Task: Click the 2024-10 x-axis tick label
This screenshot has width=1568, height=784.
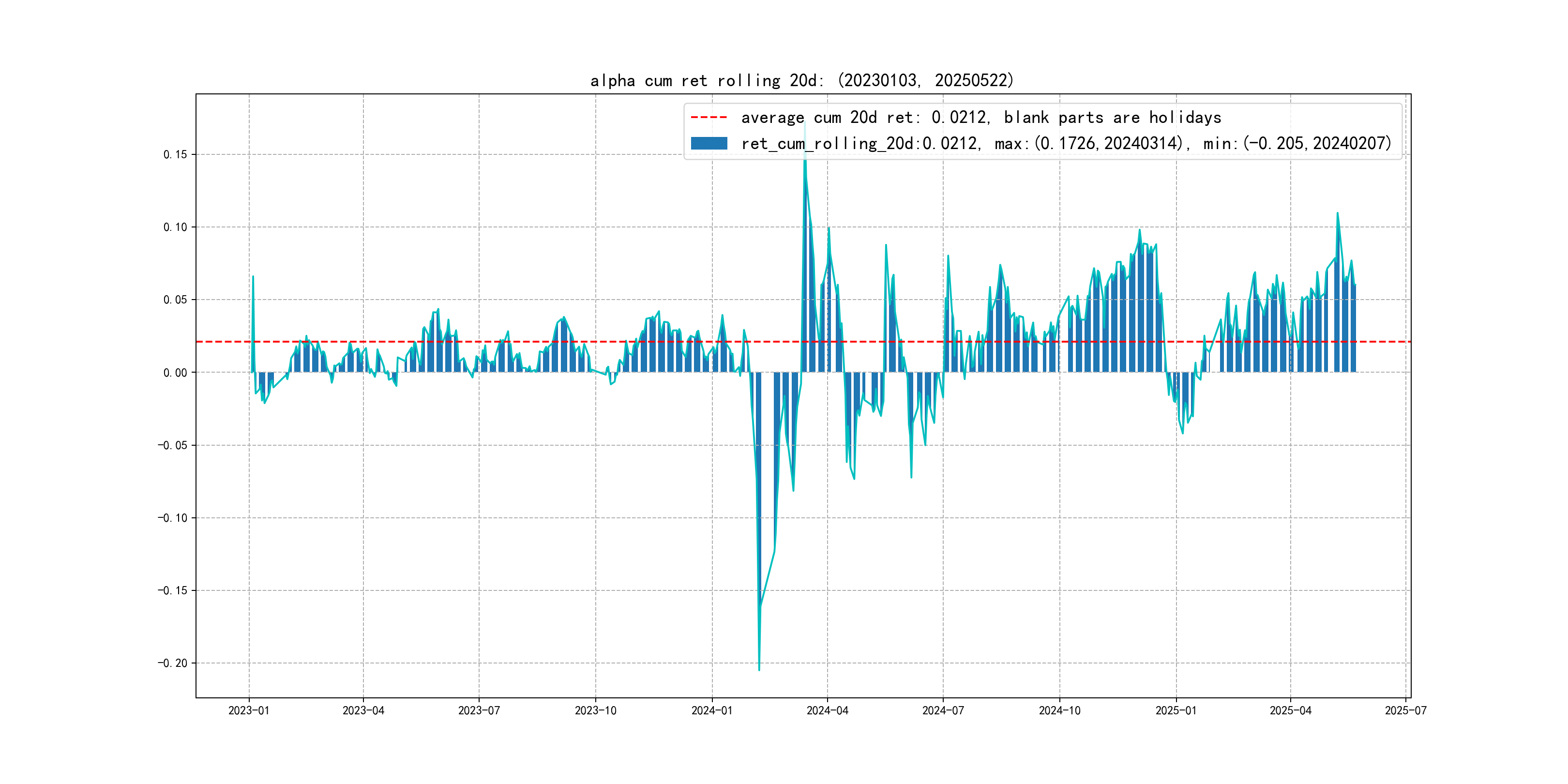Action: 1060,710
